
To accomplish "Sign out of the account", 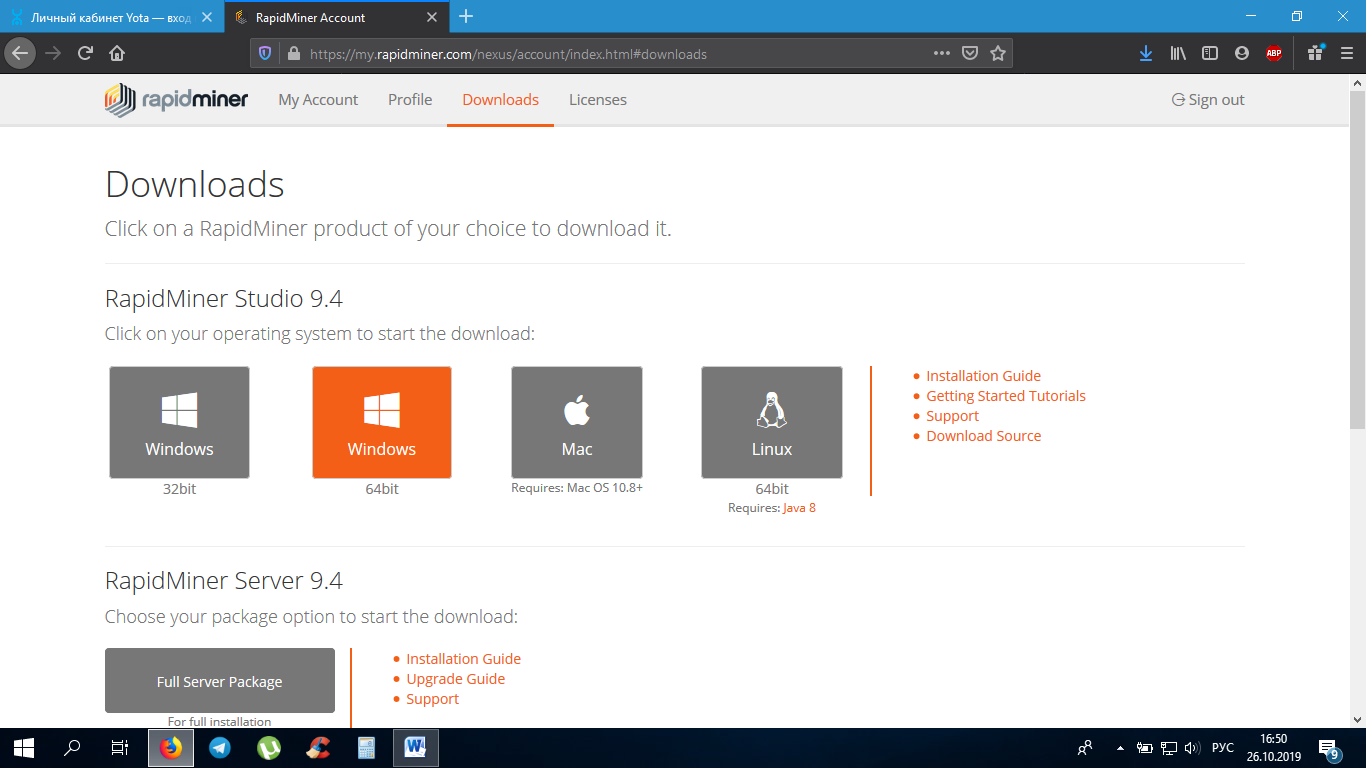I will [x=1208, y=100].
